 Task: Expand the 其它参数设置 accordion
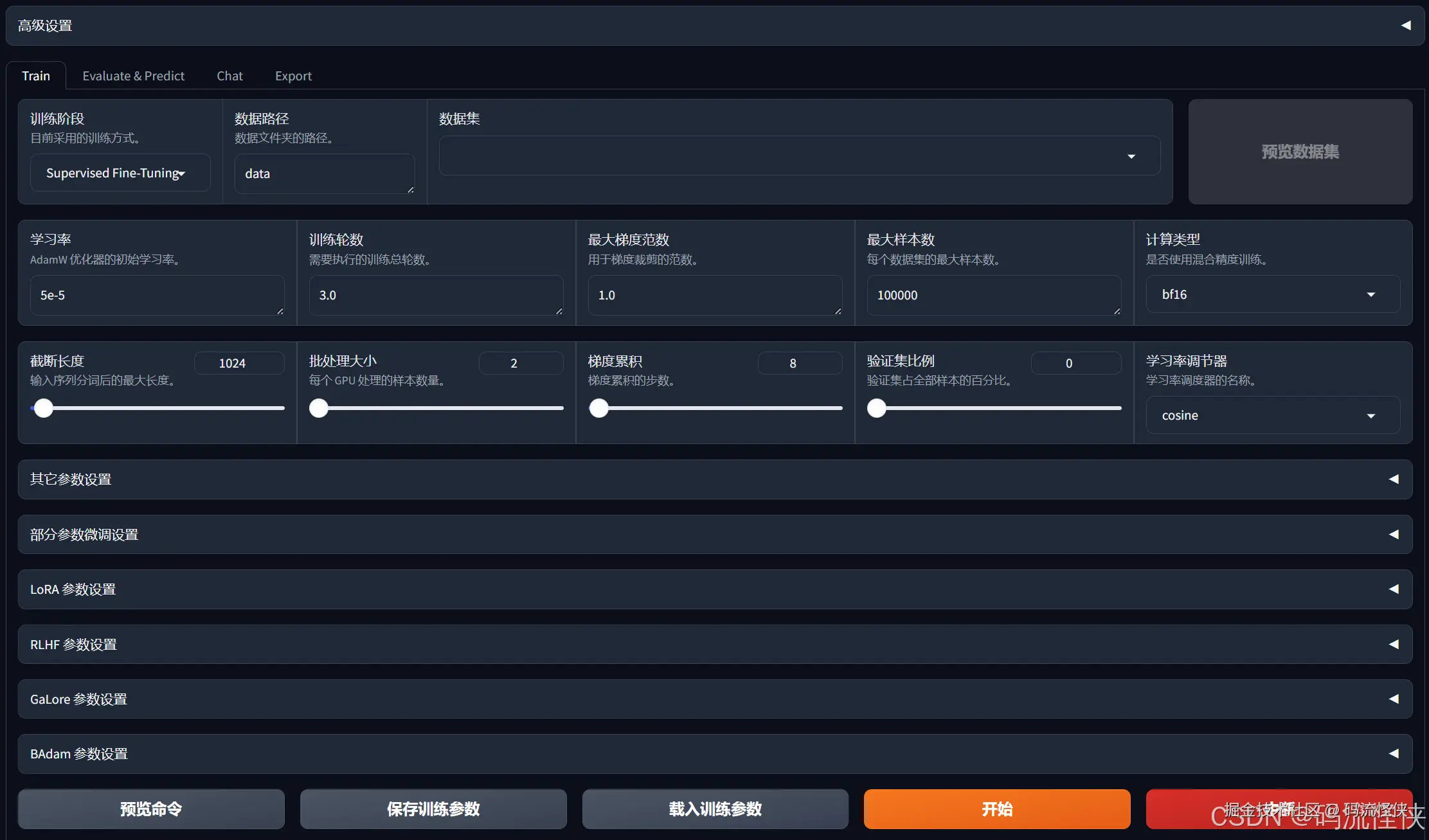coord(1393,479)
